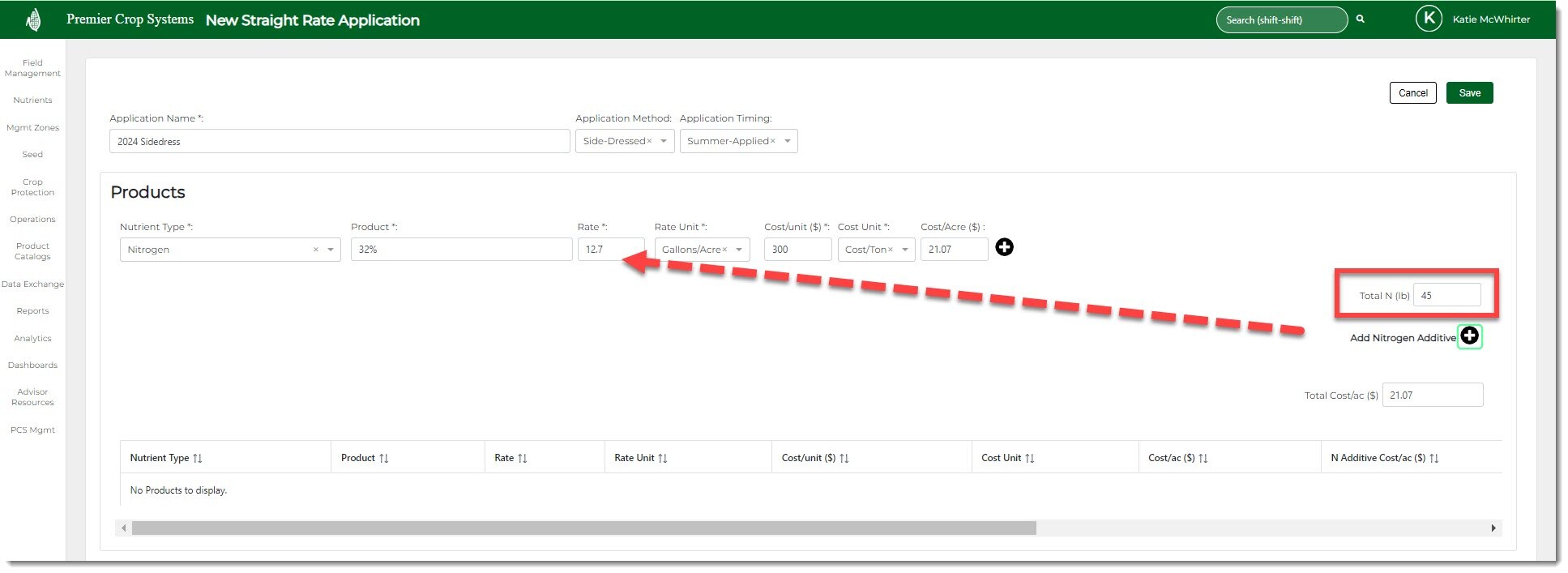Image resolution: width=1568 pixels, height=573 pixels.
Task: Sort table by Cost/ac ($) column
Action: coord(1203,459)
